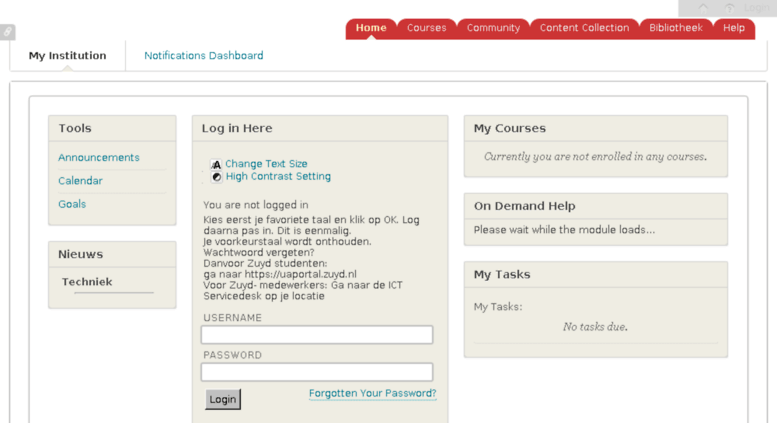Switch to the Courses tab

pos(427,28)
